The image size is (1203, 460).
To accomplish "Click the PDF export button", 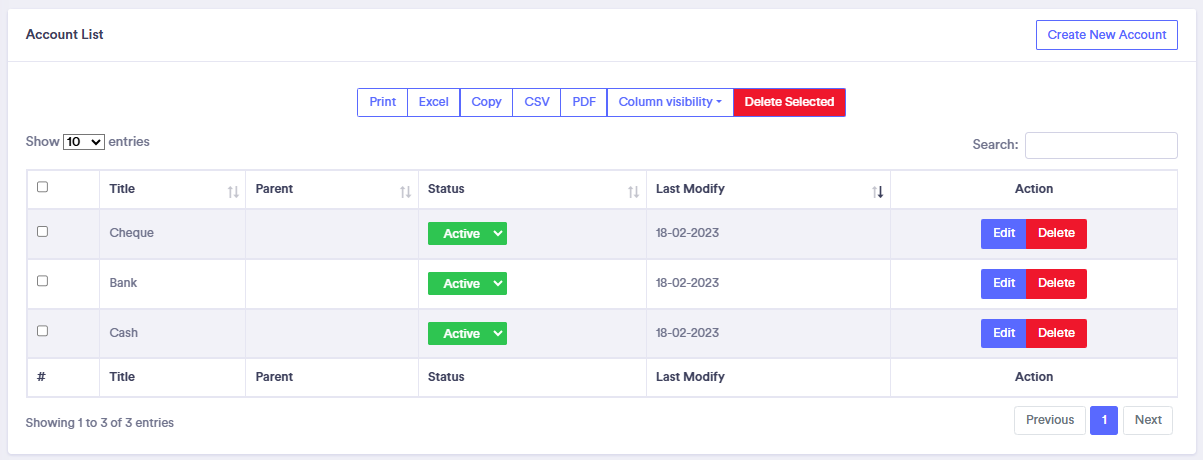I will pos(584,102).
